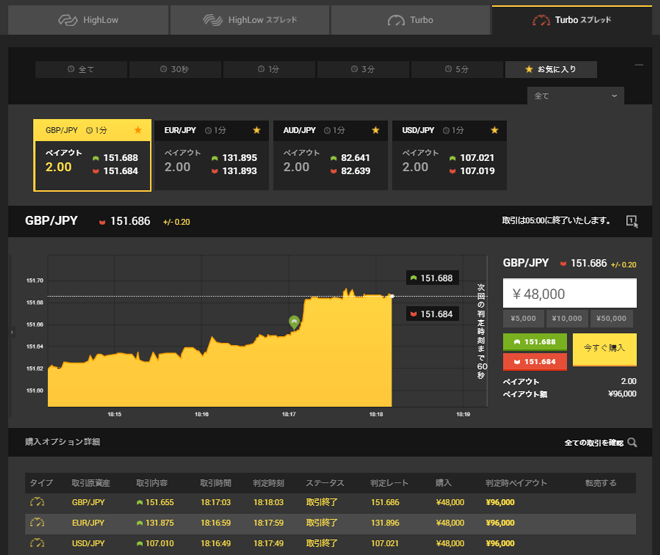Click the chart's 151.684 low price label
This screenshot has width=660, height=555.
click(x=432, y=314)
